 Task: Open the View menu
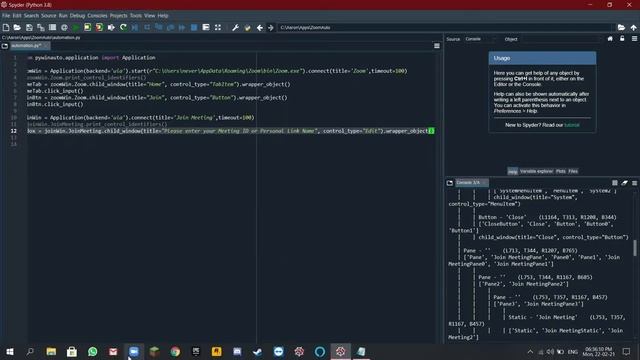(x=149, y=16)
